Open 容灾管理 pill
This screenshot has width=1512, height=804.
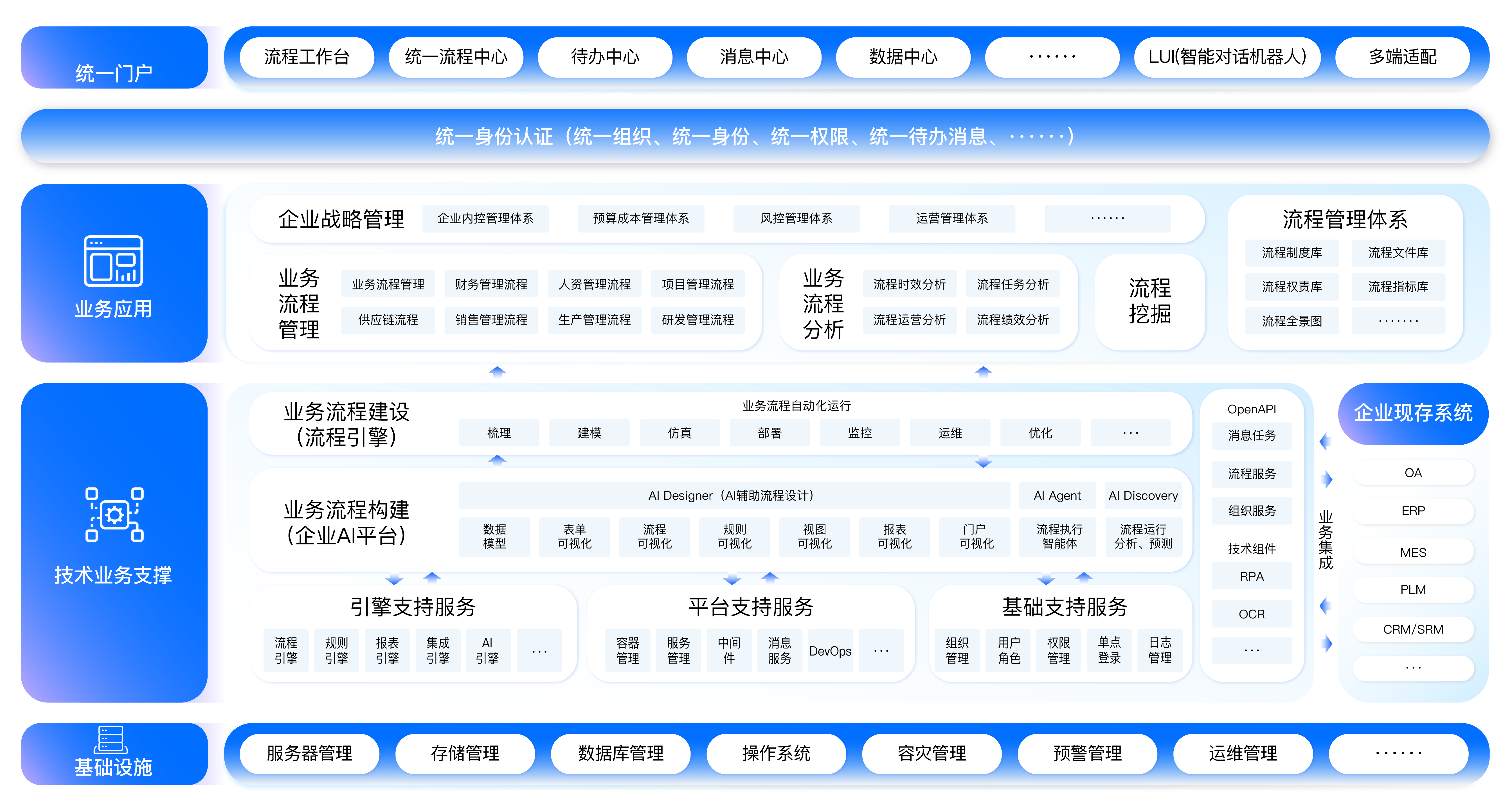[x=932, y=754]
